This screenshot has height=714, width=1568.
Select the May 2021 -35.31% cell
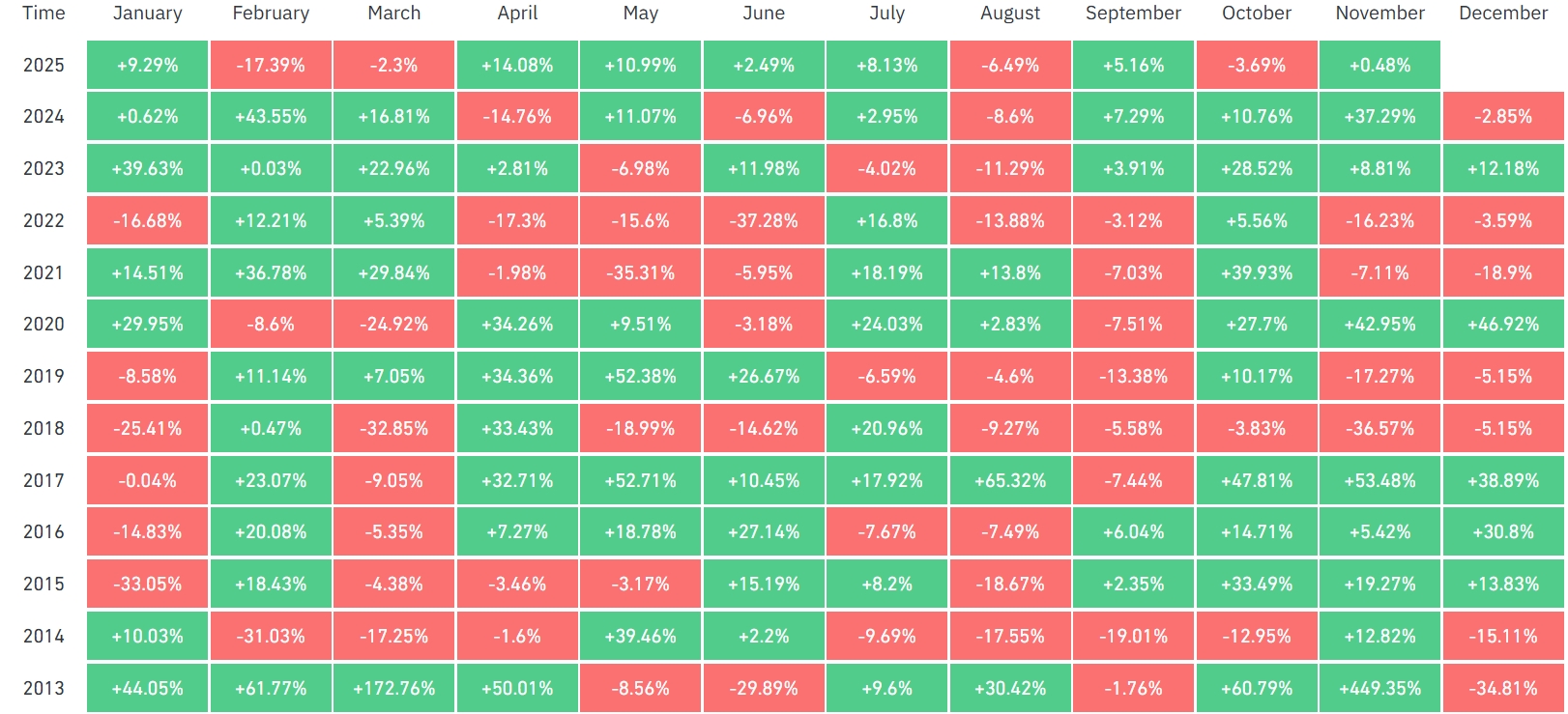pyautogui.click(x=640, y=273)
